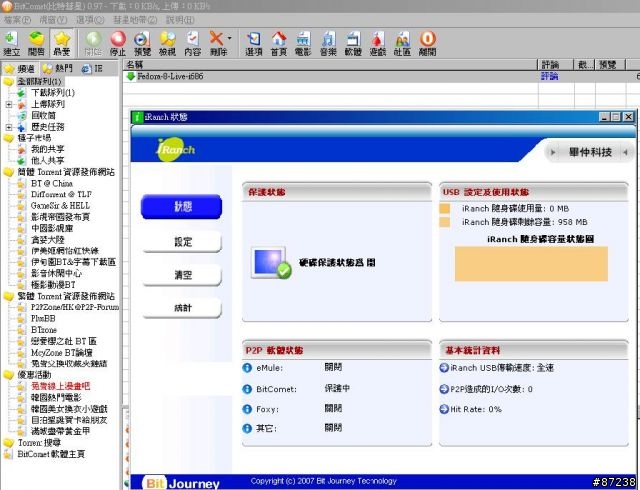Click the red 停止 (stop) toolbar icon
Screen dimensions: 640x490
[x=118, y=43]
